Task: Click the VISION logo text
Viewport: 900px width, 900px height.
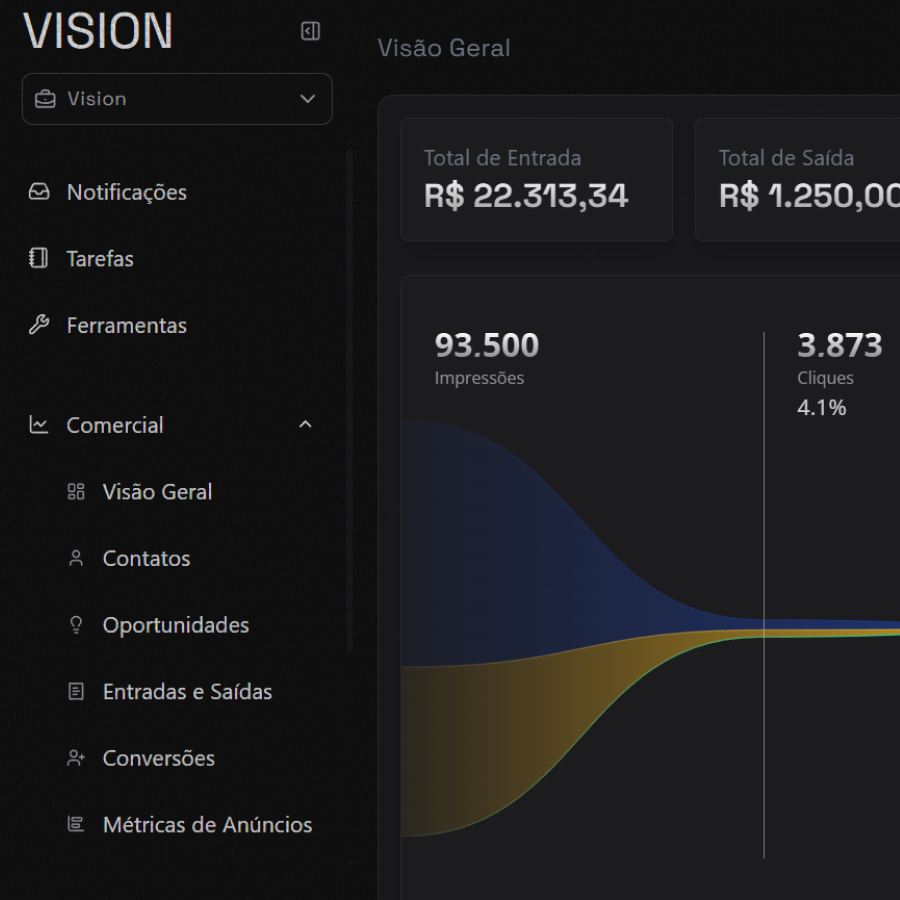Action: pyautogui.click(x=98, y=30)
